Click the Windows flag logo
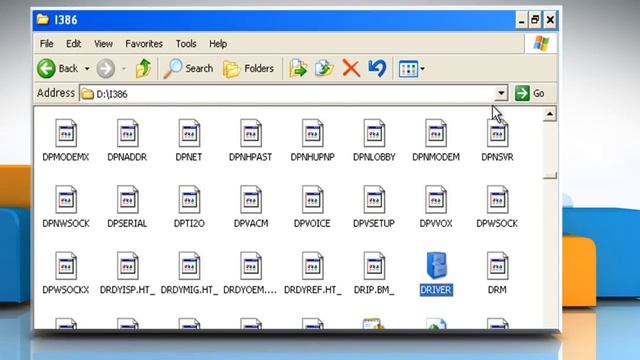Screen dimensions: 640x360 pos(541,43)
